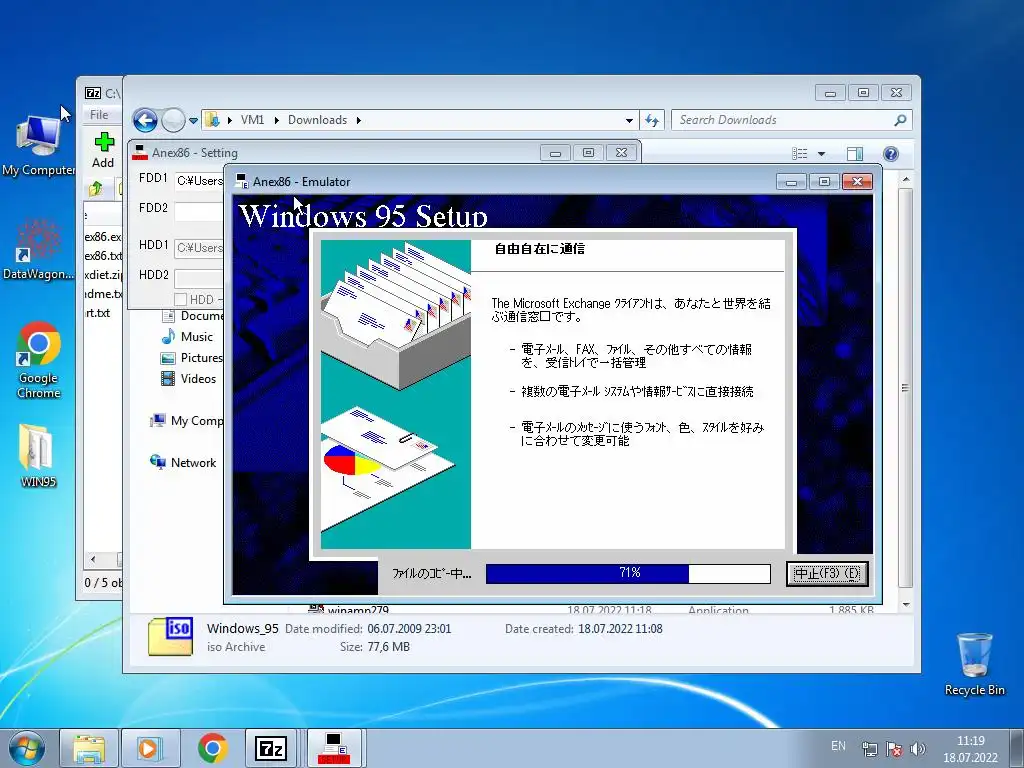Expand the arrow after VM1 in breadcrumb
Image resolution: width=1024 pixels, height=768 pixels.
click(277, 120)
